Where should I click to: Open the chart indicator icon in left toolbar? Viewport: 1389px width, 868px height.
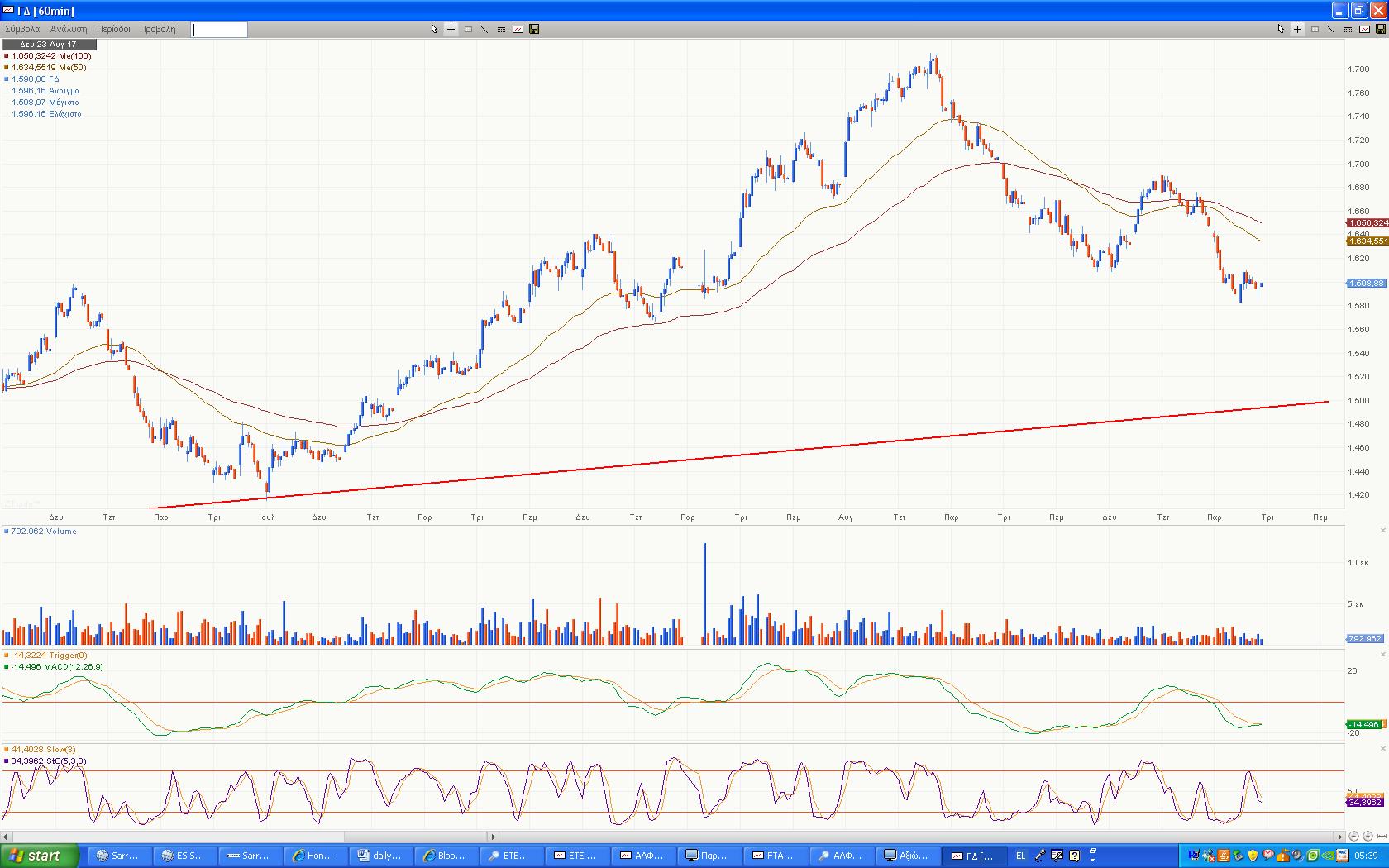click(518, 29)
